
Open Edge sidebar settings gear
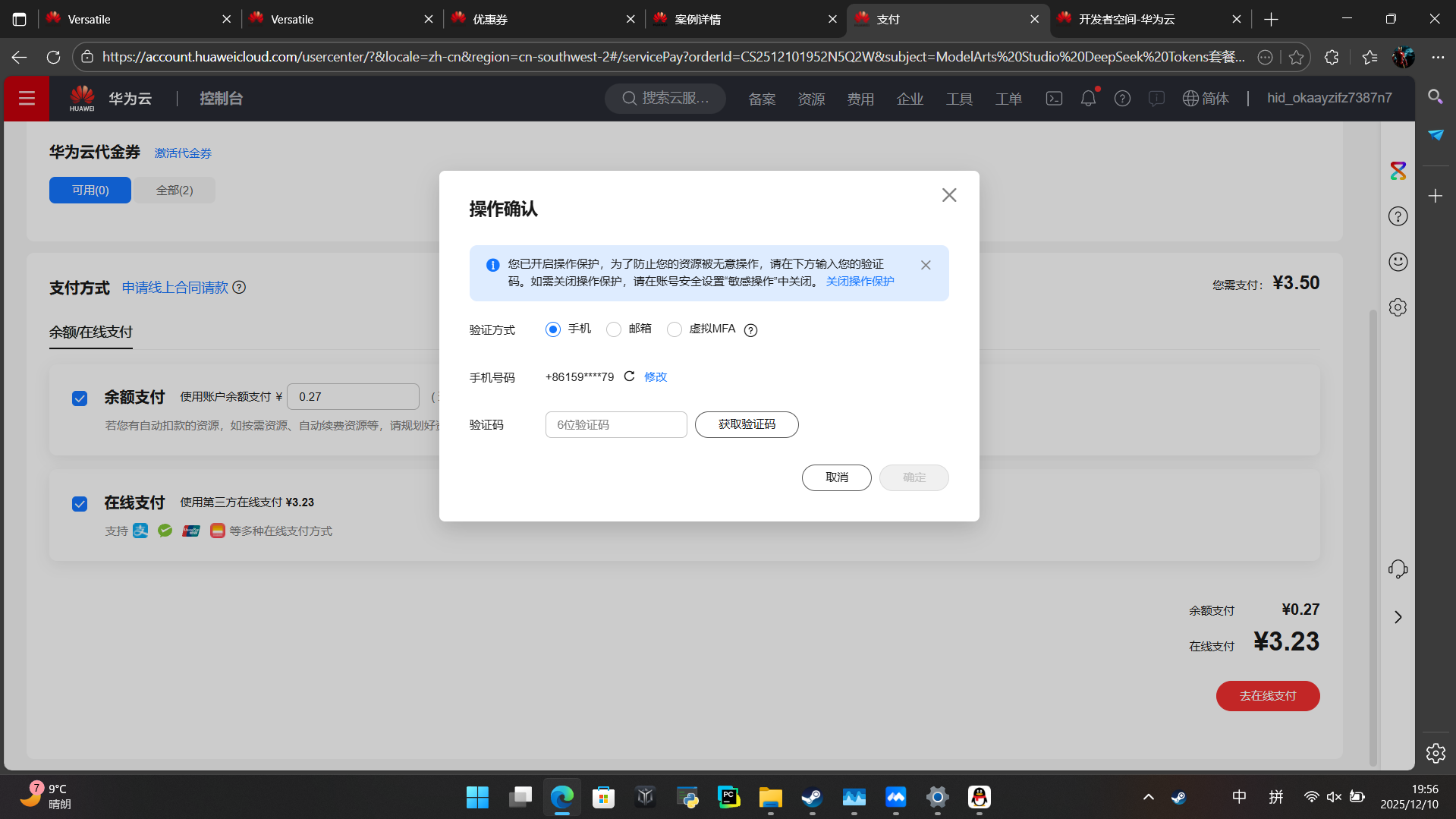tap(1435, 753)
